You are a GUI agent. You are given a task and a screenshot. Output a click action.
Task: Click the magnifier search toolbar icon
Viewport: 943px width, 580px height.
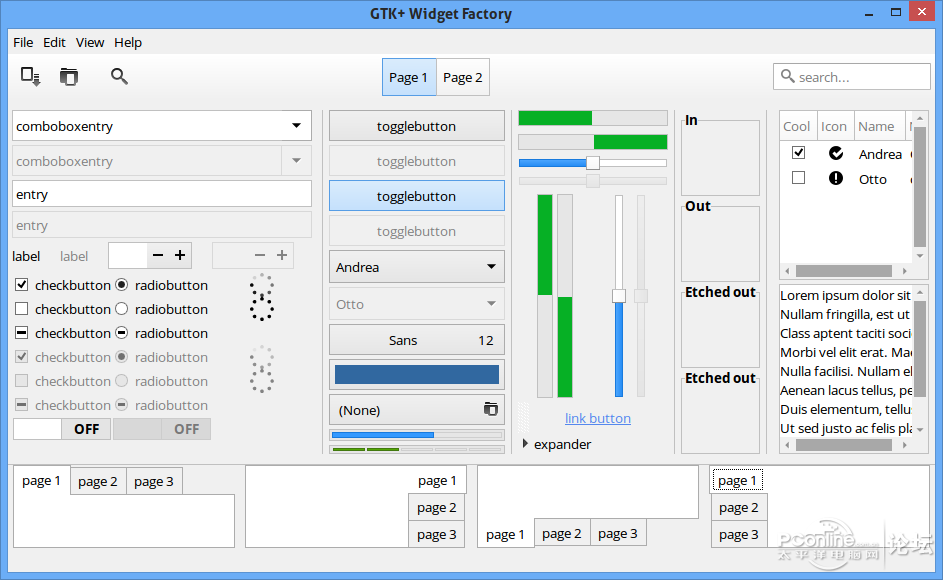119,76
